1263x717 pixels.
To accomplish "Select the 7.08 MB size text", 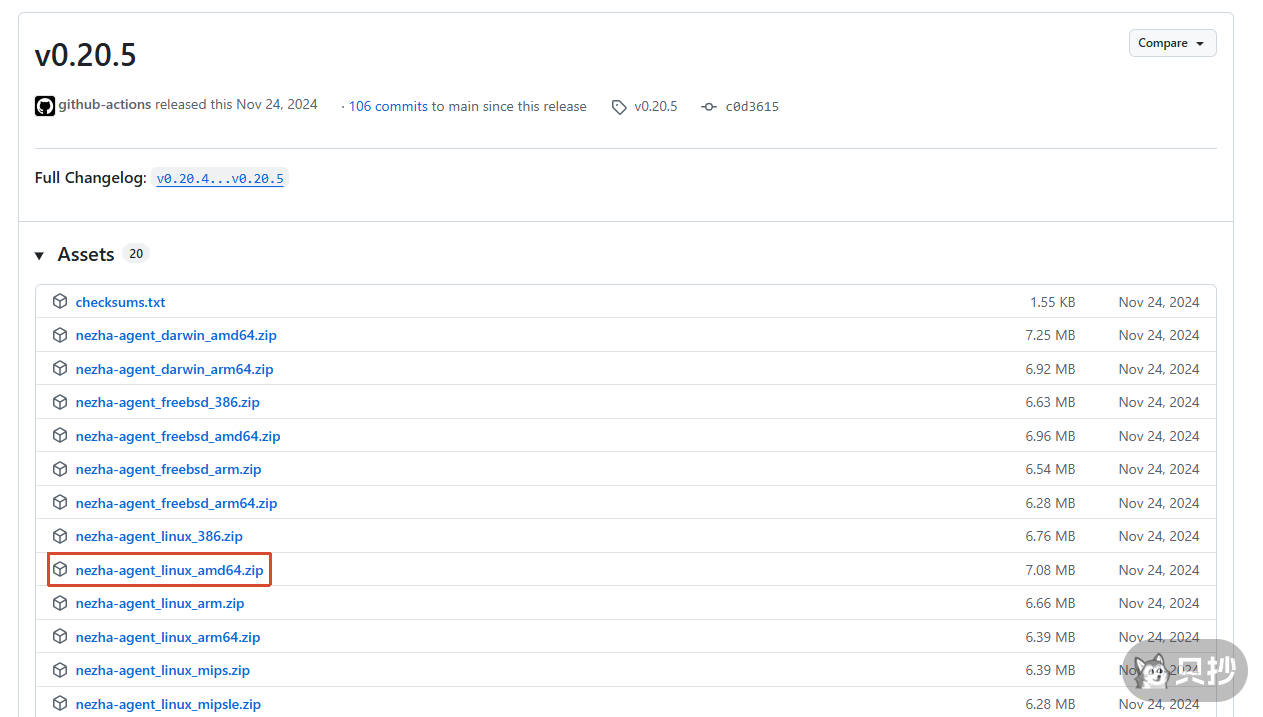I will (x=1050, y=570).
